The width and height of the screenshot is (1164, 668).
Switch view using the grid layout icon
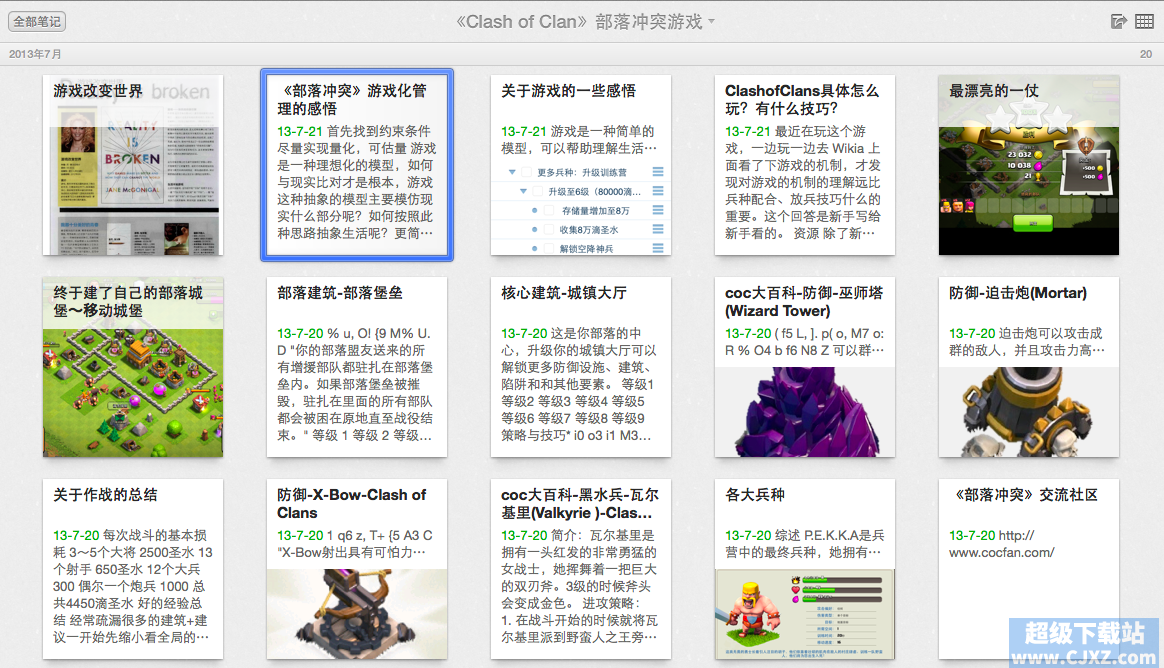[x=1145, y=22]
